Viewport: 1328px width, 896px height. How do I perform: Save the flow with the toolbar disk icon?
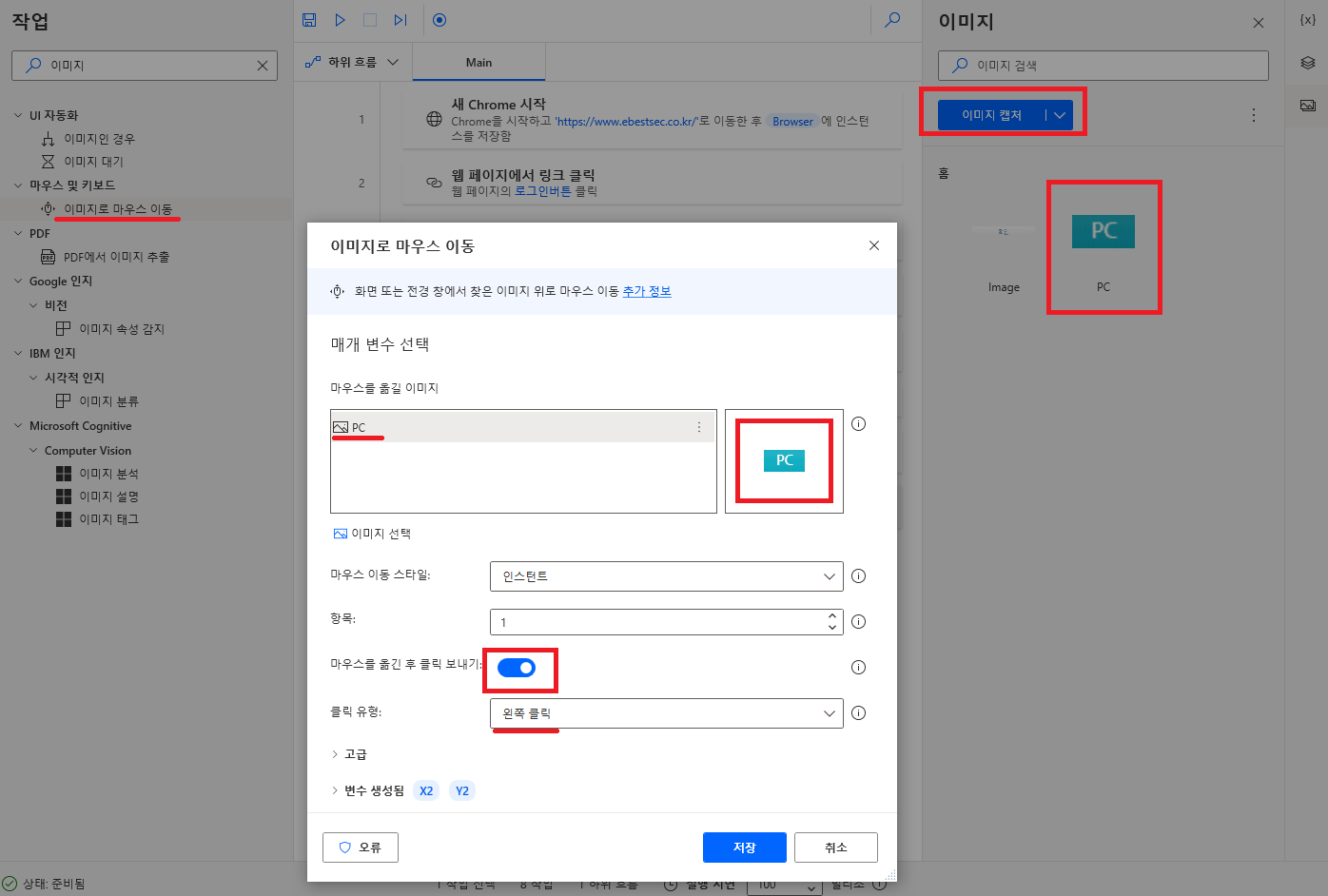[309, 20]
